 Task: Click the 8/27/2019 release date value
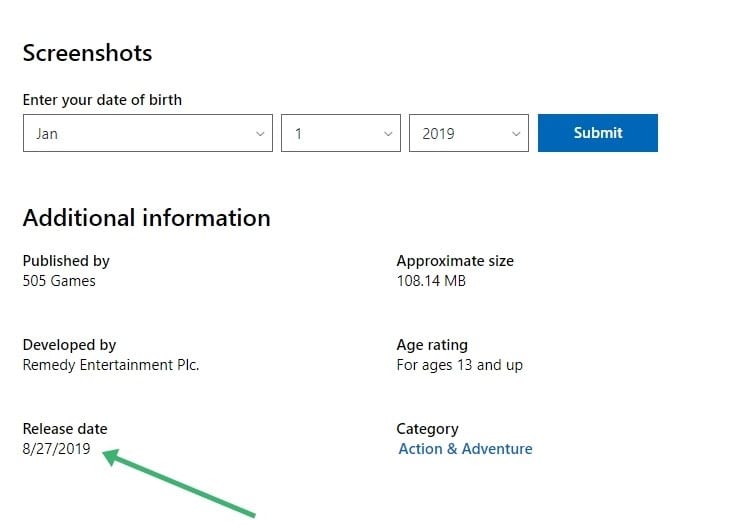click(x=56, y=449)
